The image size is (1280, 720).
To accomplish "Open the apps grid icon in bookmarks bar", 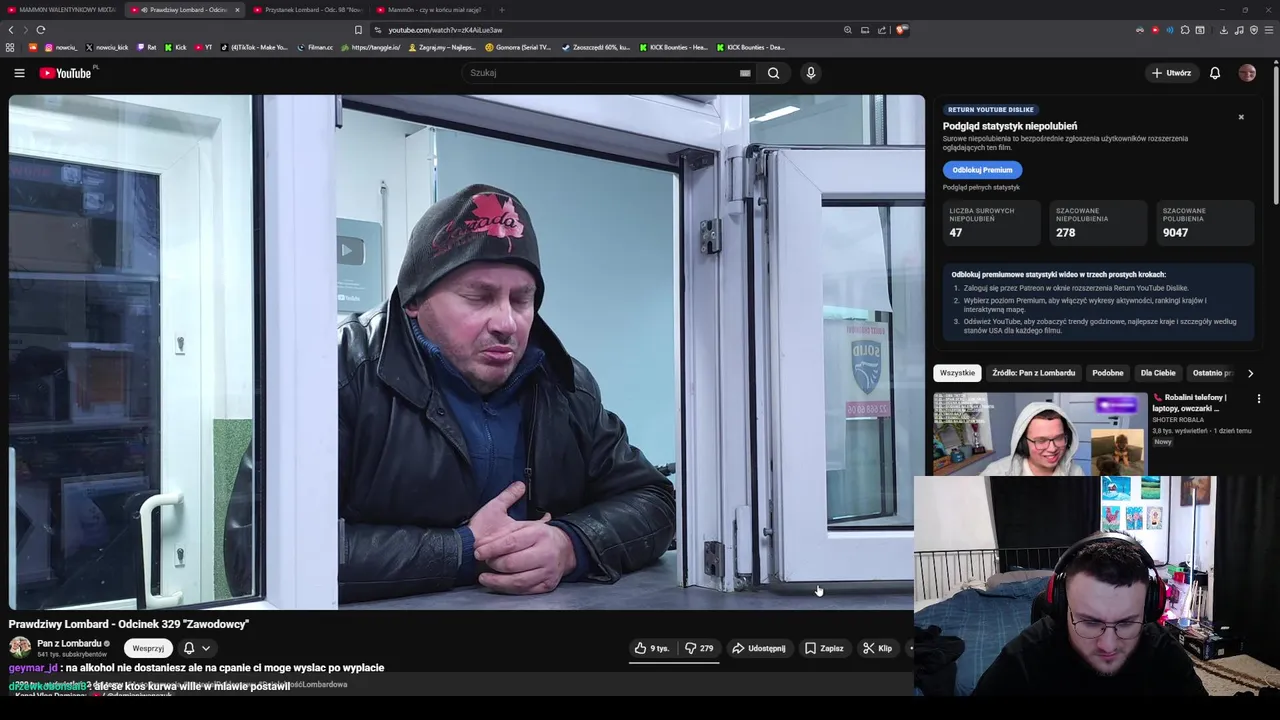I will point(10,47).
